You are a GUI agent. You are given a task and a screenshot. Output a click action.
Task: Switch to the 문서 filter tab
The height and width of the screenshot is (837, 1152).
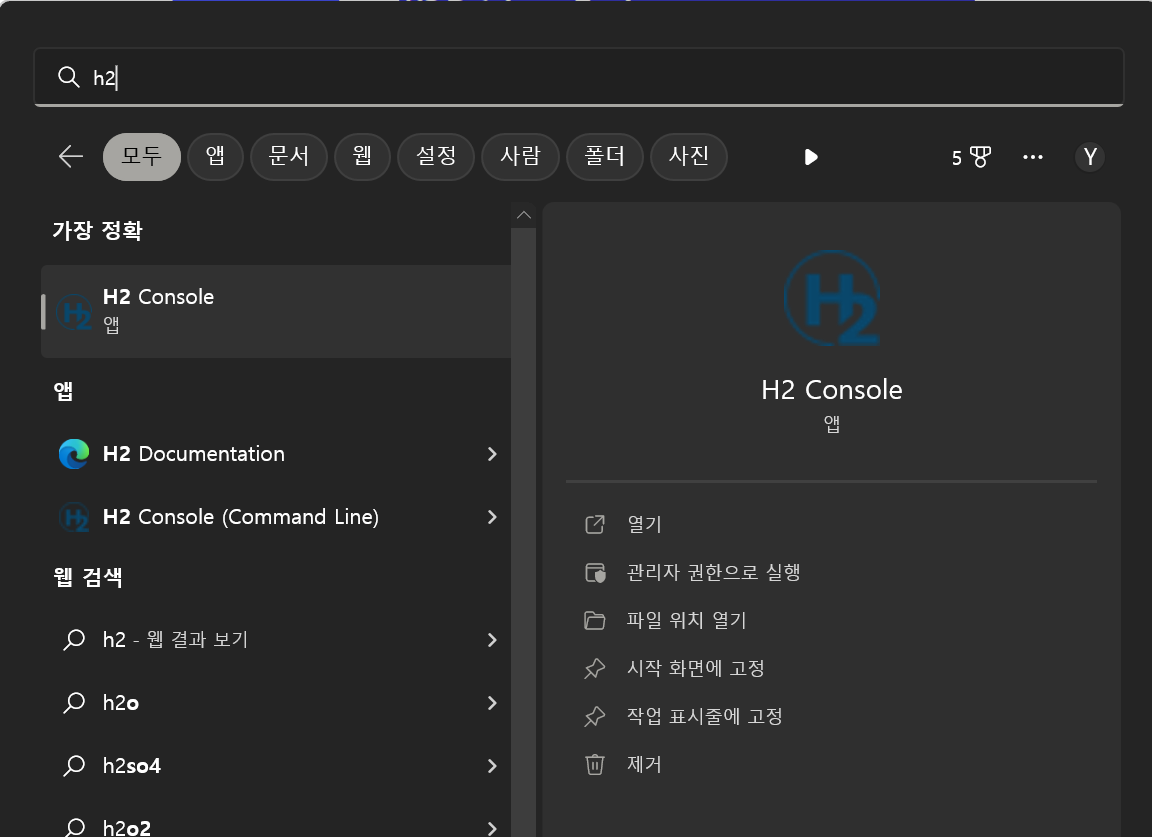(289, 157)
